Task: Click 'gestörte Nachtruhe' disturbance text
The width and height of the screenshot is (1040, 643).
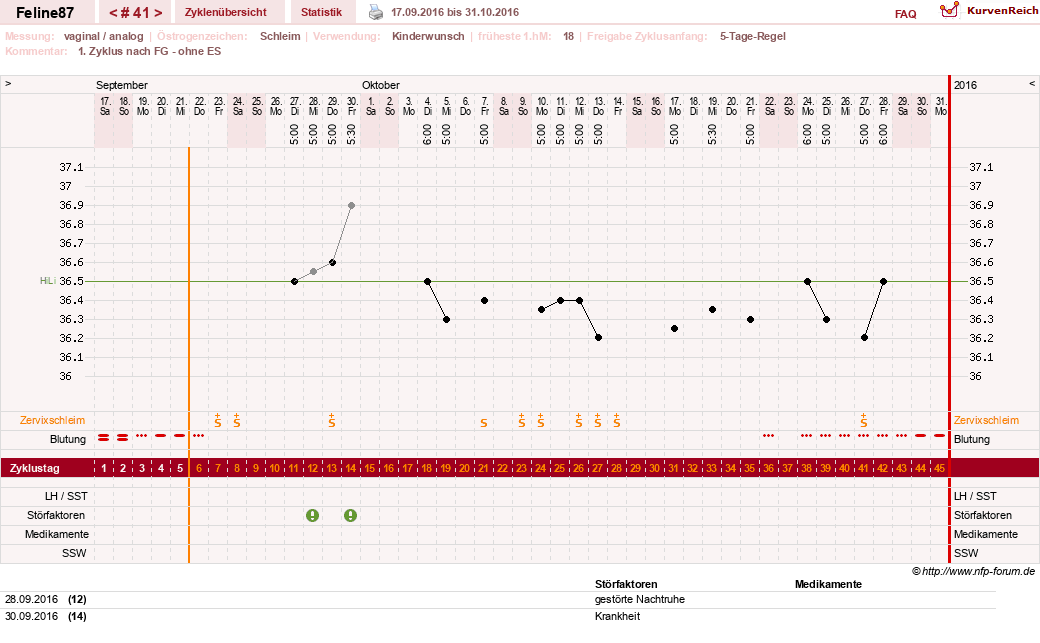Action: click(x=640, y=600)
